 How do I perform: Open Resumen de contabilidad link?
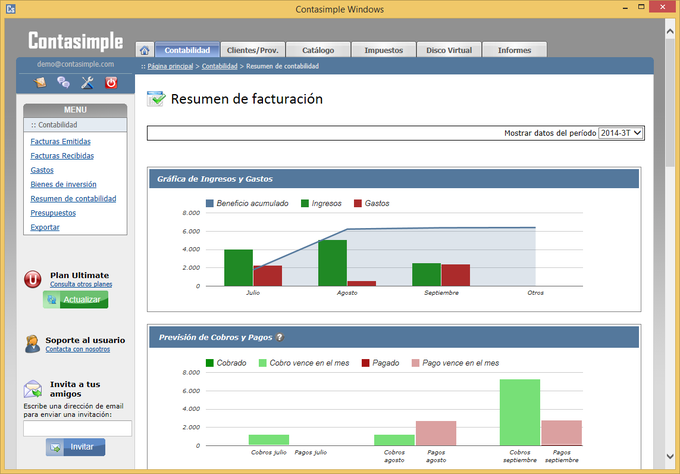73,199
